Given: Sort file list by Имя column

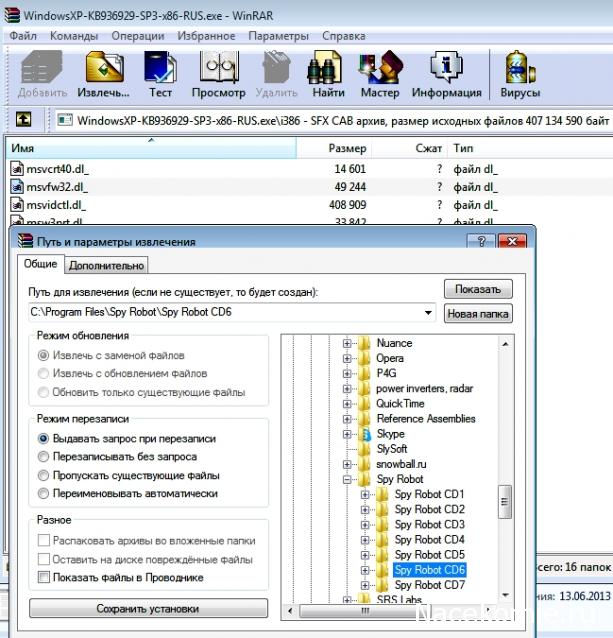Looking at the screenshot, I should 151,148.
